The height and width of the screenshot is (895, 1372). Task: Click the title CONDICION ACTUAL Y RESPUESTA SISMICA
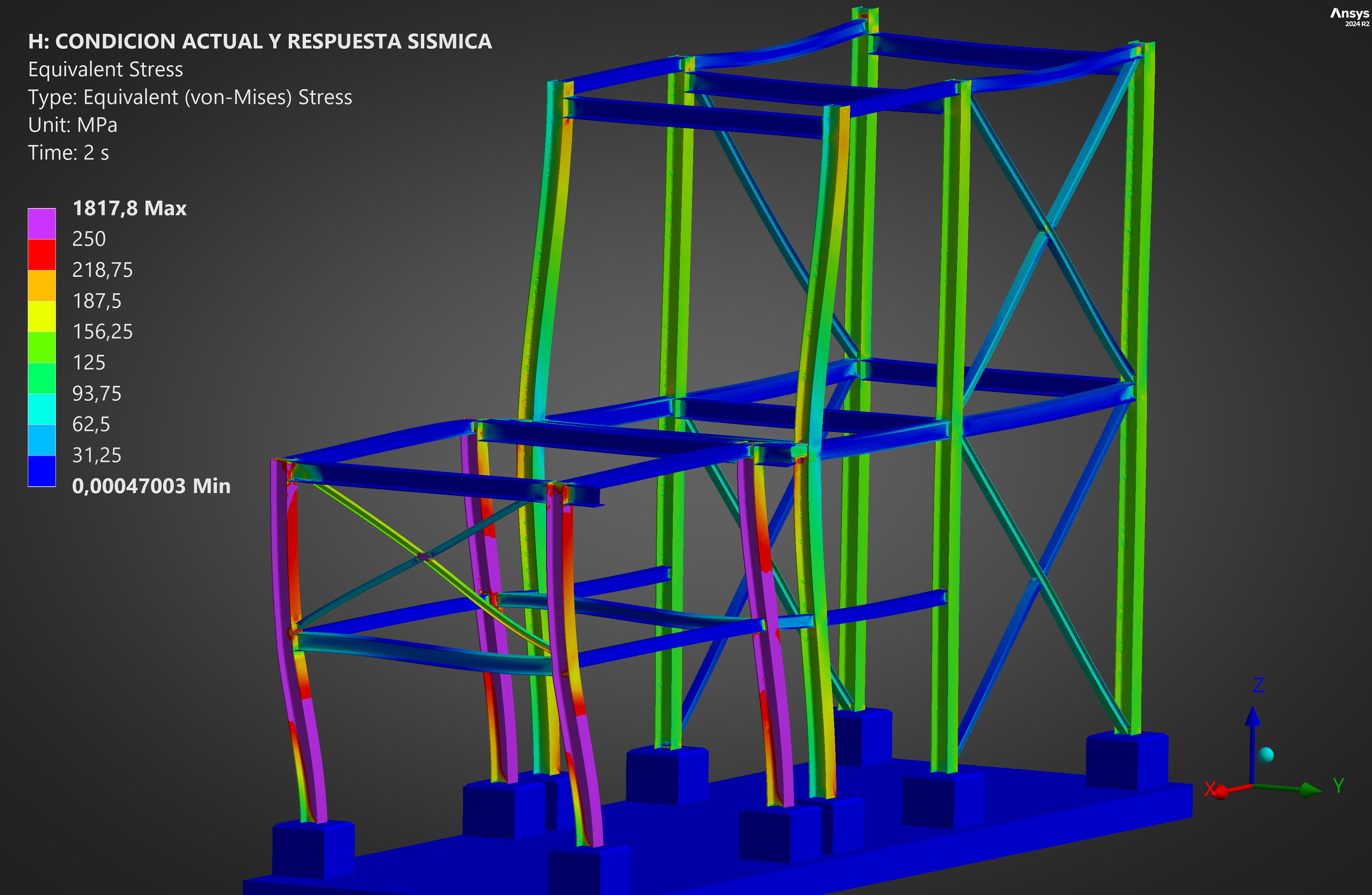point(259,41)
